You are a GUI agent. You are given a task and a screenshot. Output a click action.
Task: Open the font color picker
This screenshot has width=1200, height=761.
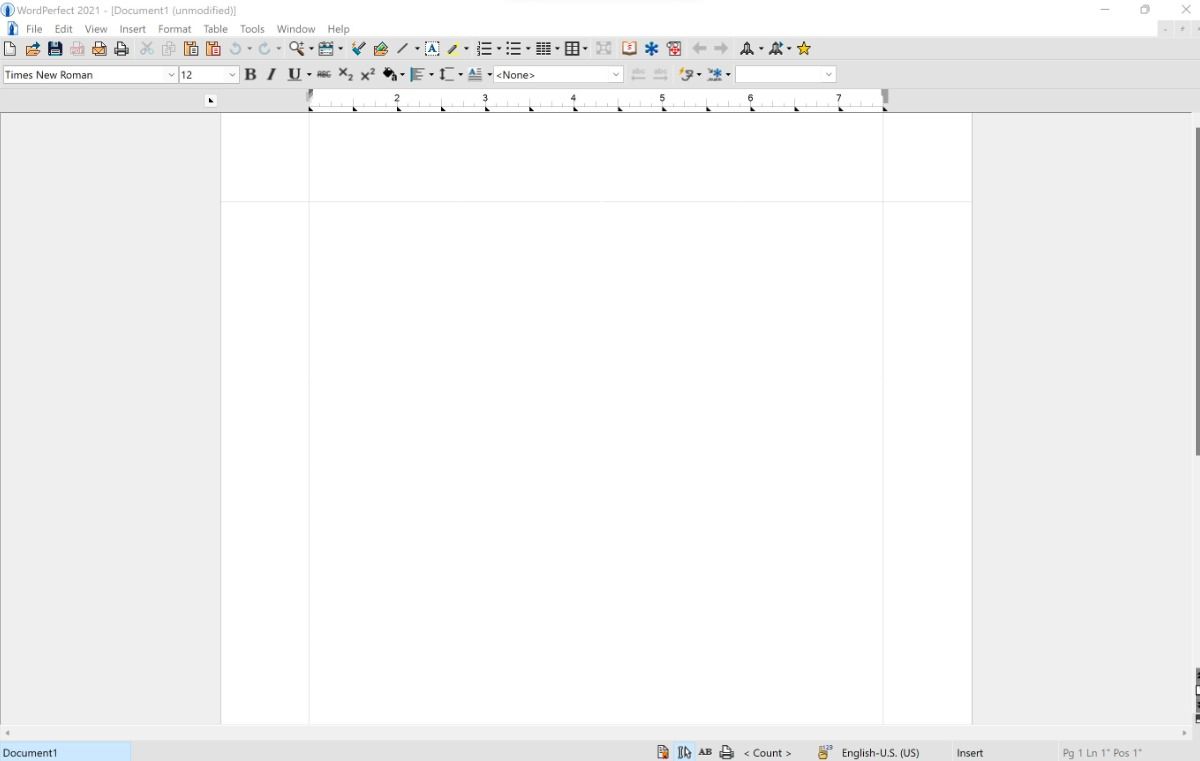pos(388,74)
